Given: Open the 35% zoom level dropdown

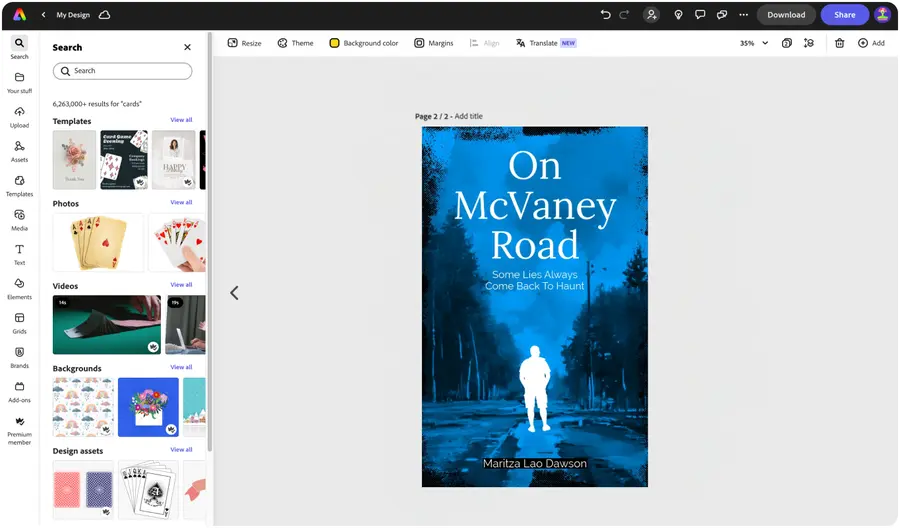Looking at the screenshot, I should tap(754, 43).
